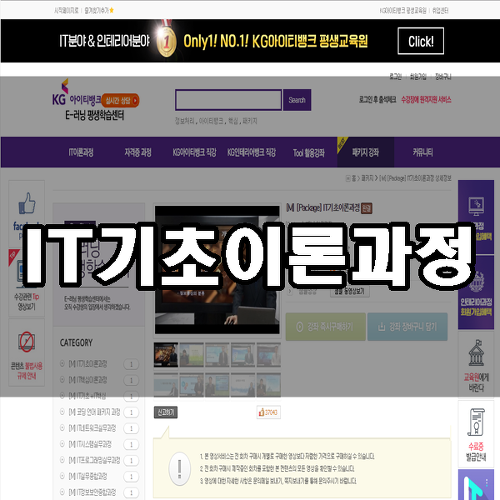Open the [M] IT프로그래밍실무과정 category
This screenshot has width=500, height=500.
coord(94,460)
